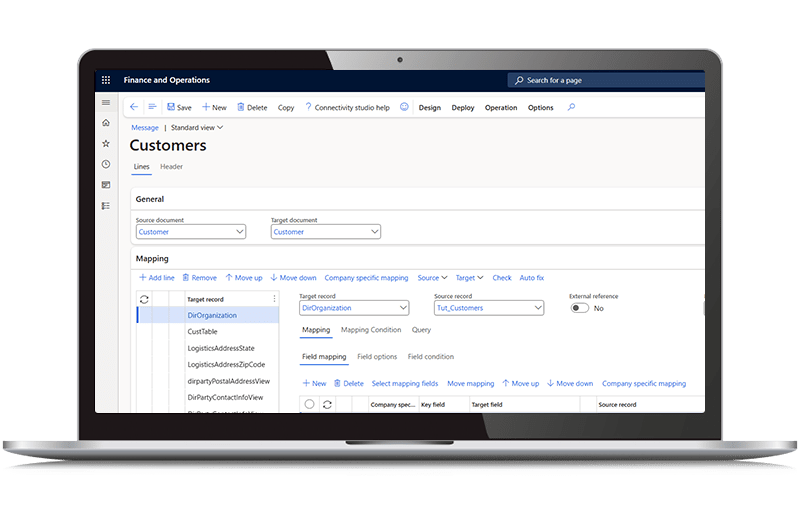Select the LogisticsAddressState row
The image size is (800, 507).
tap(208, 348)
